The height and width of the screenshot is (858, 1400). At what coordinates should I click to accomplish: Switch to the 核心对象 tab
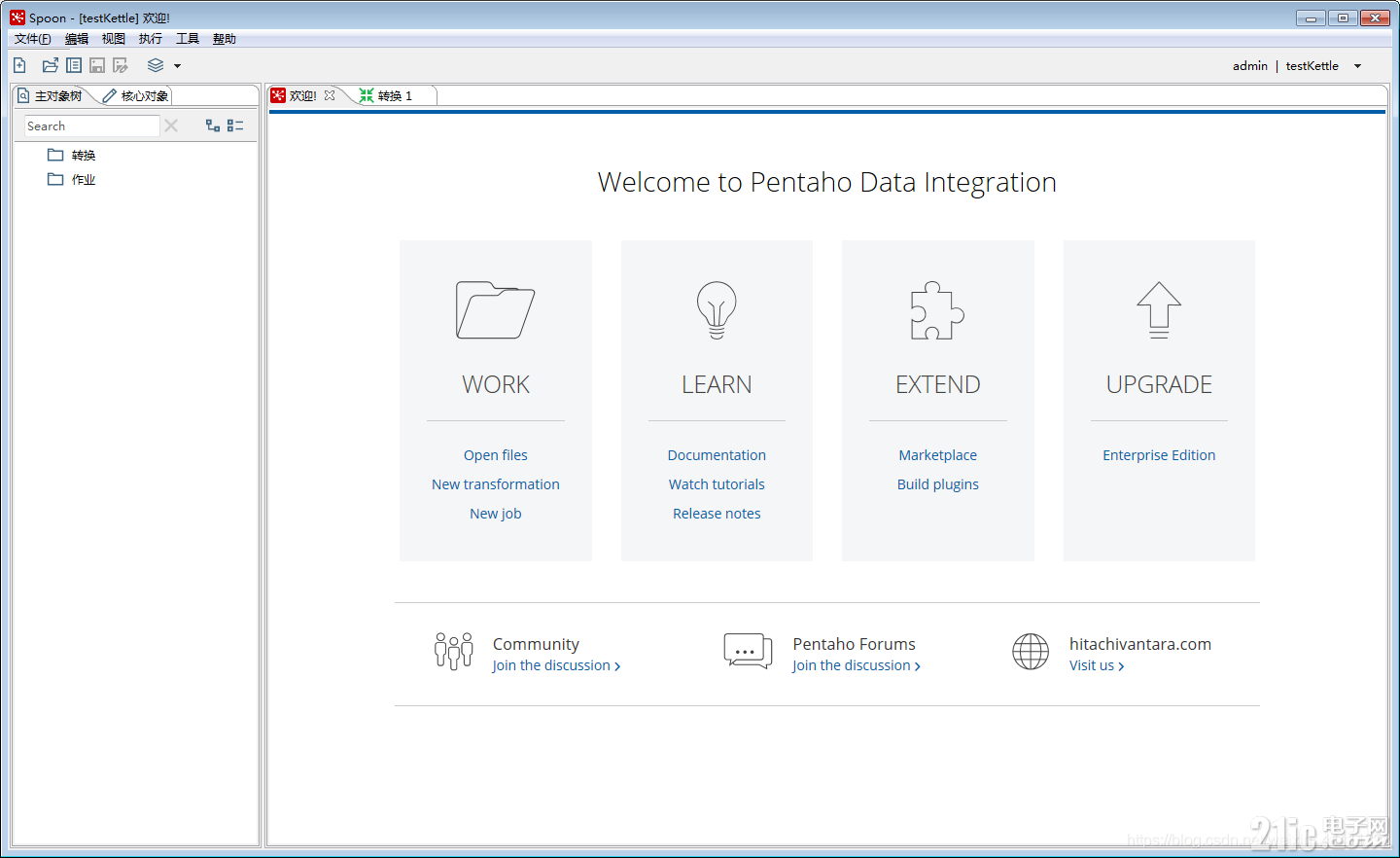(136, 95)
